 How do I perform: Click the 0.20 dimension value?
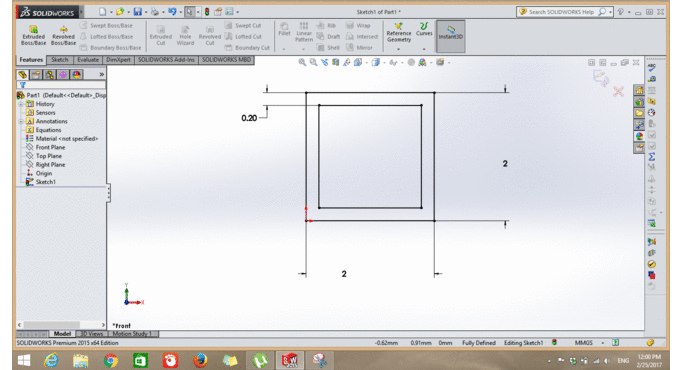pyautogui.click(x=249, y=118)
